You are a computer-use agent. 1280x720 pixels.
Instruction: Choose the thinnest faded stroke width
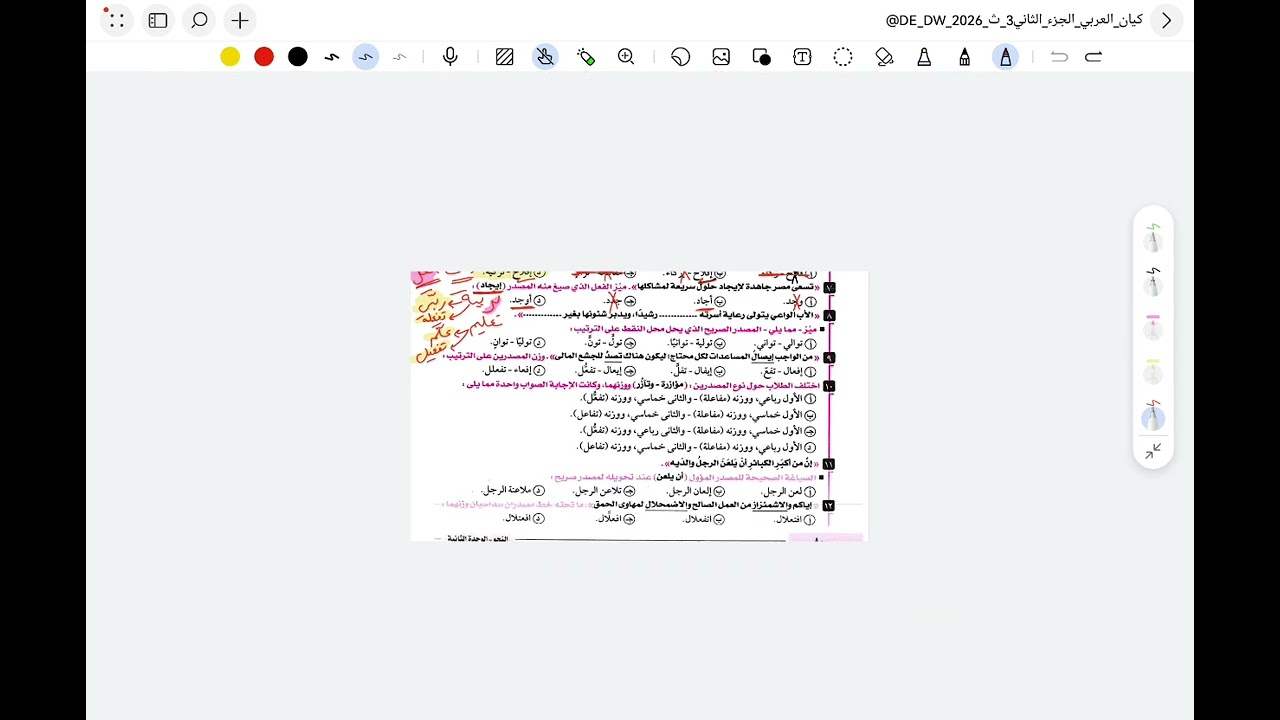(400, 57)
